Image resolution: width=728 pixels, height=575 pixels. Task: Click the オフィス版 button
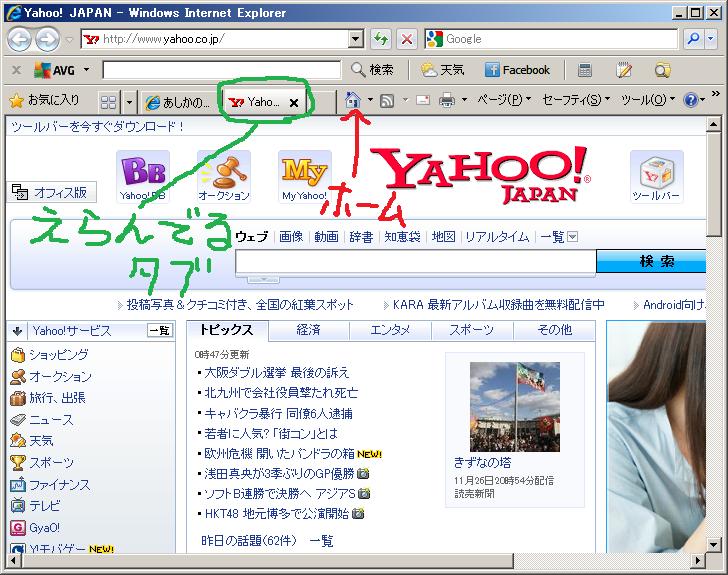click(x=52, y=192)
